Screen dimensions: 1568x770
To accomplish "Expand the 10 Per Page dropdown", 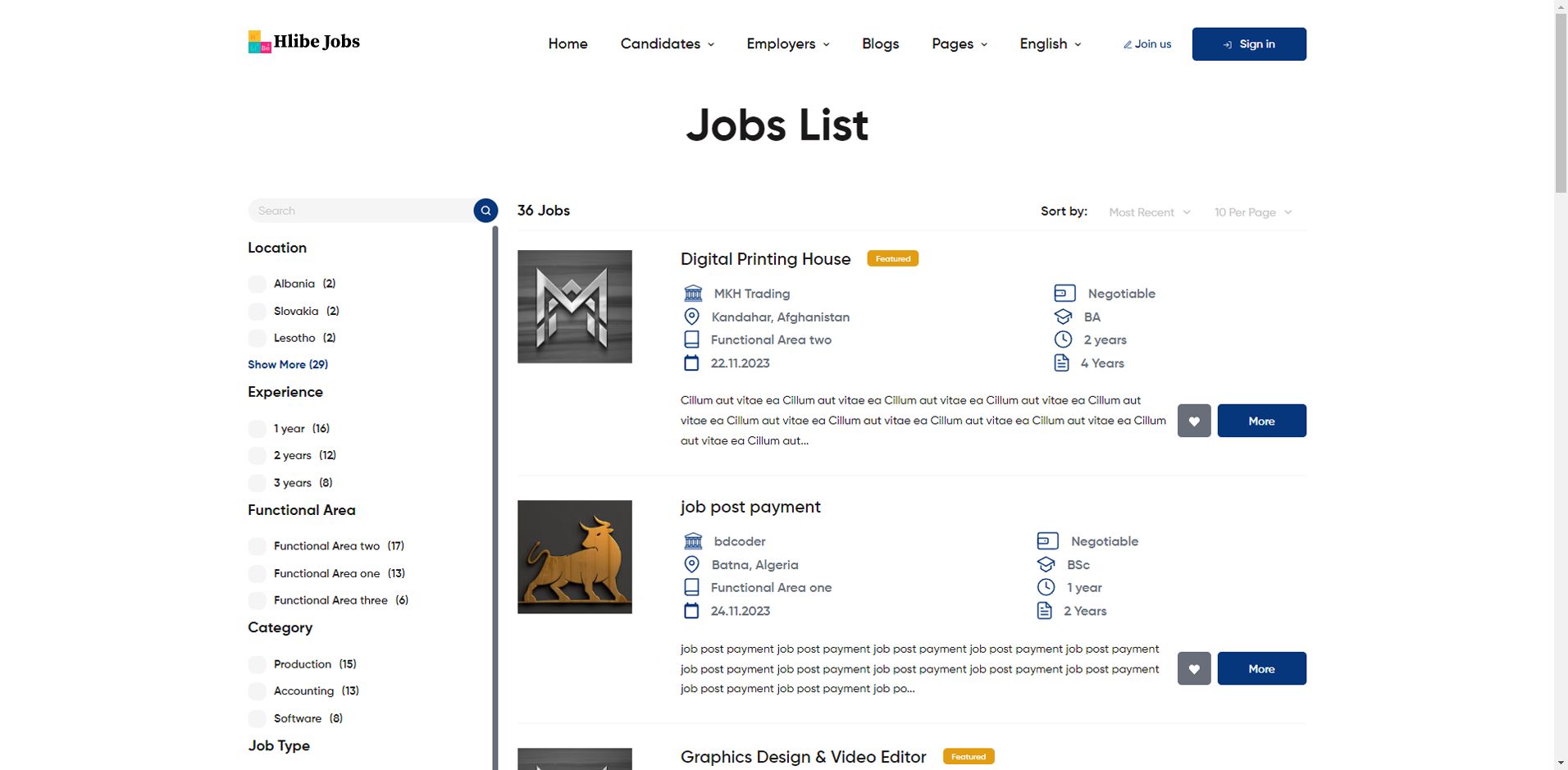I will [x=1252, y=212].
